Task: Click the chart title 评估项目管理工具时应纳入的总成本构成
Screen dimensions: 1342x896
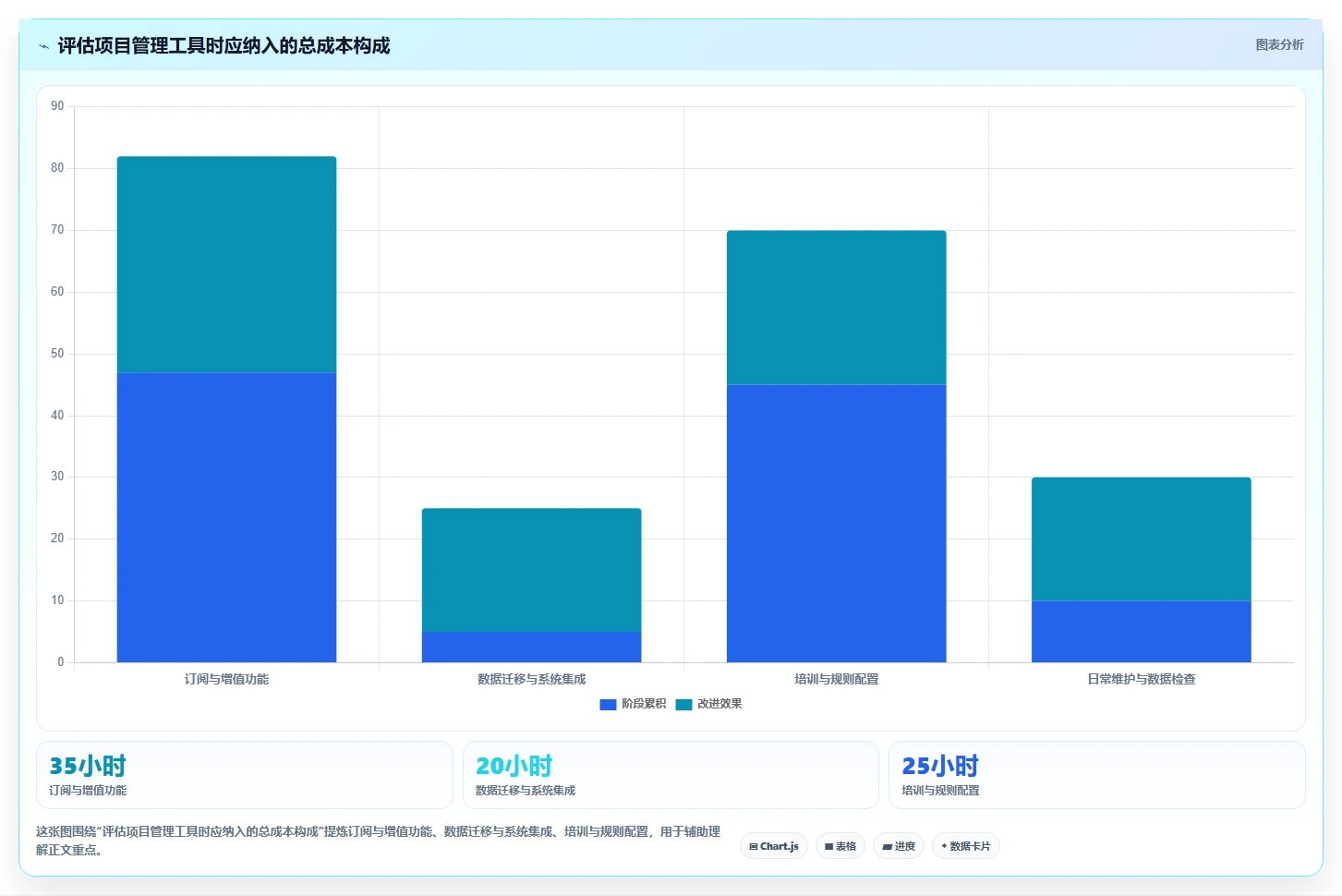Action: [224, 45]
